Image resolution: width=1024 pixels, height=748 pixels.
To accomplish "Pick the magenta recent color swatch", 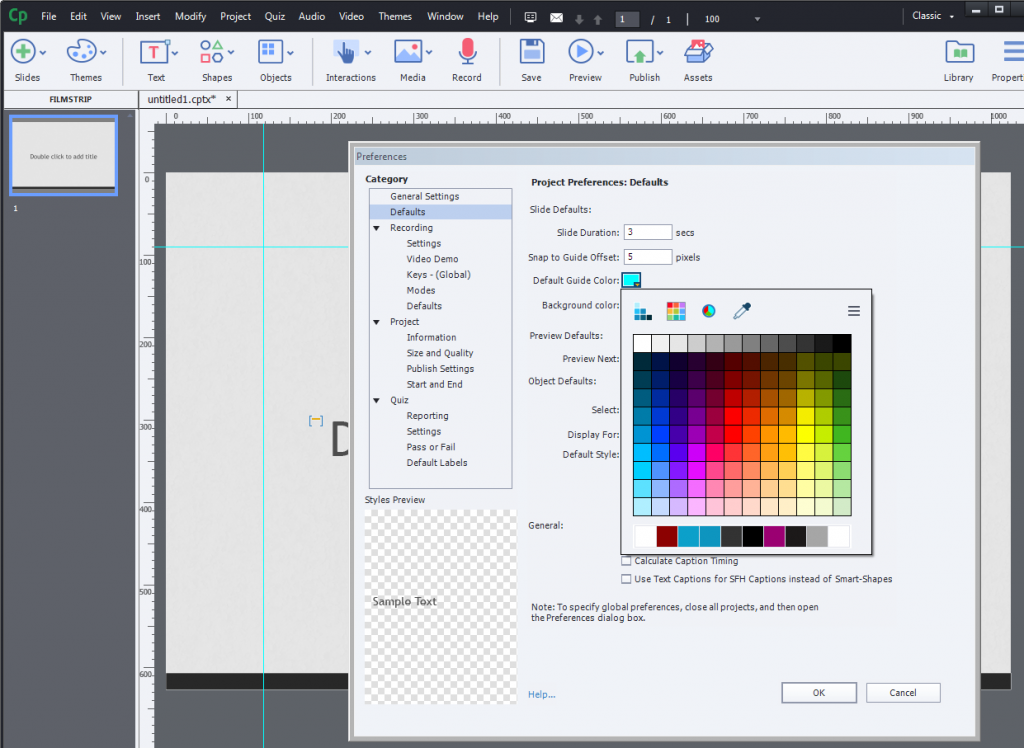I will point(774,536).
